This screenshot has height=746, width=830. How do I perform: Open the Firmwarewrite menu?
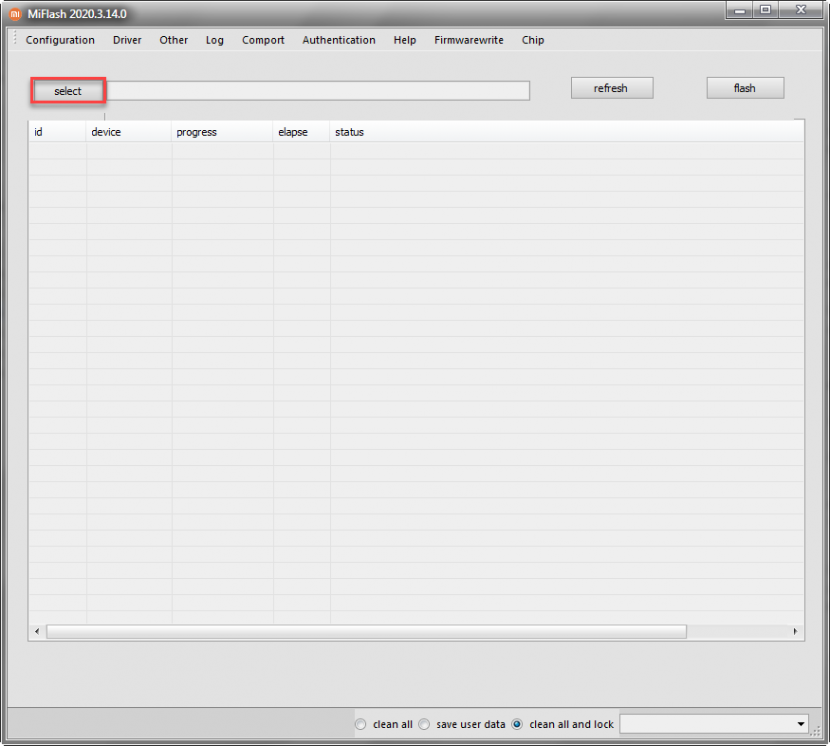[469, 40]
